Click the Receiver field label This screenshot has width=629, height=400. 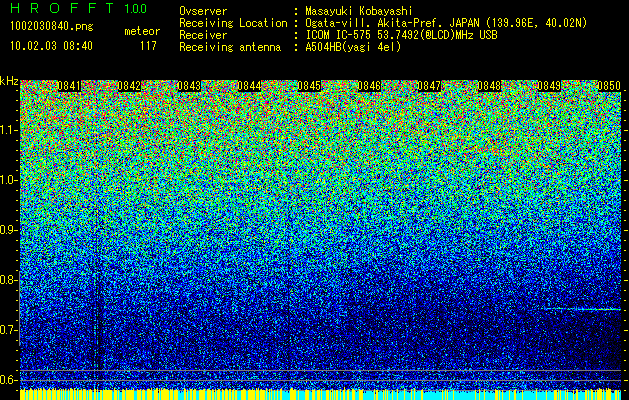[x=203, y=35]
